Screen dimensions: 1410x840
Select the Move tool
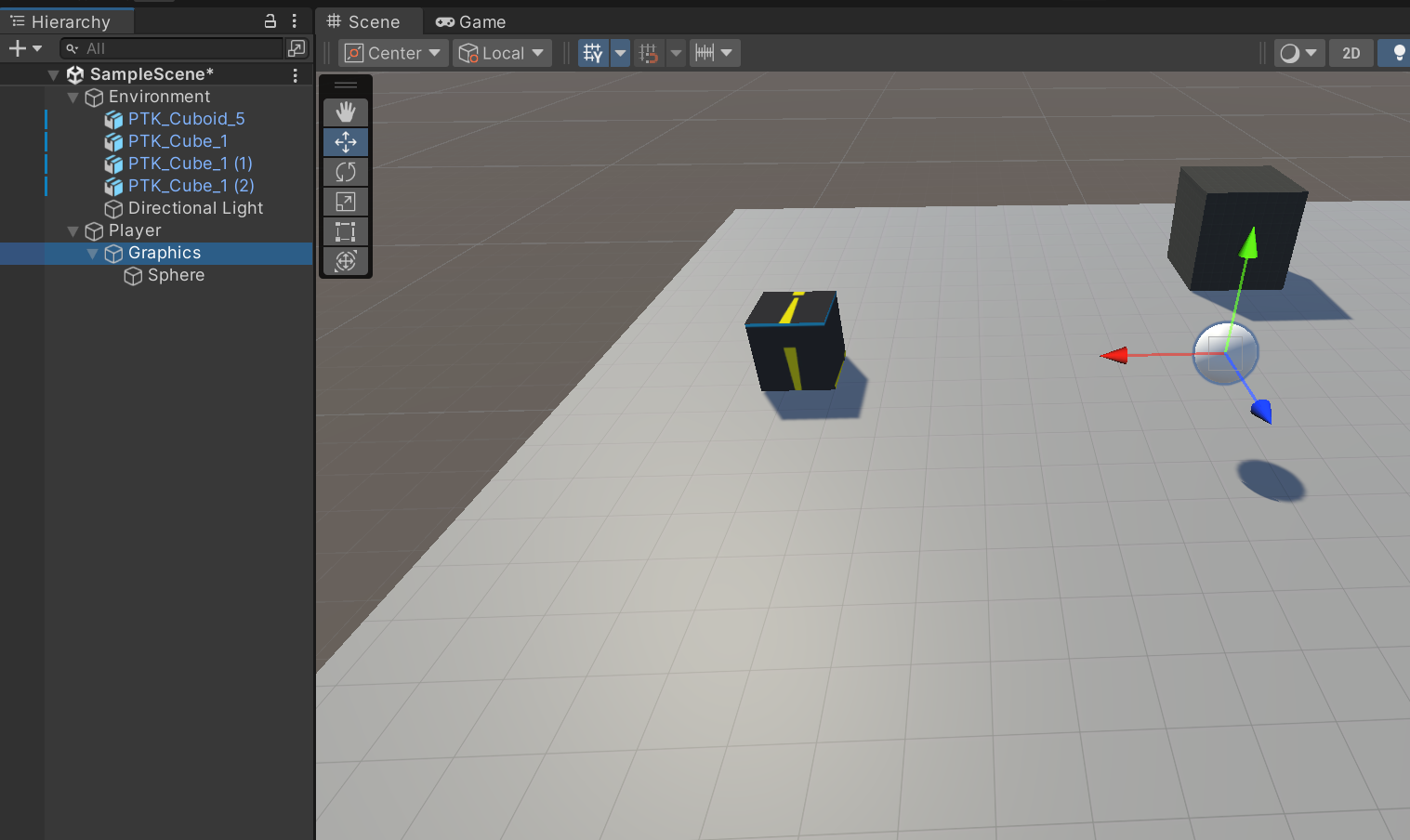[346, 142]
